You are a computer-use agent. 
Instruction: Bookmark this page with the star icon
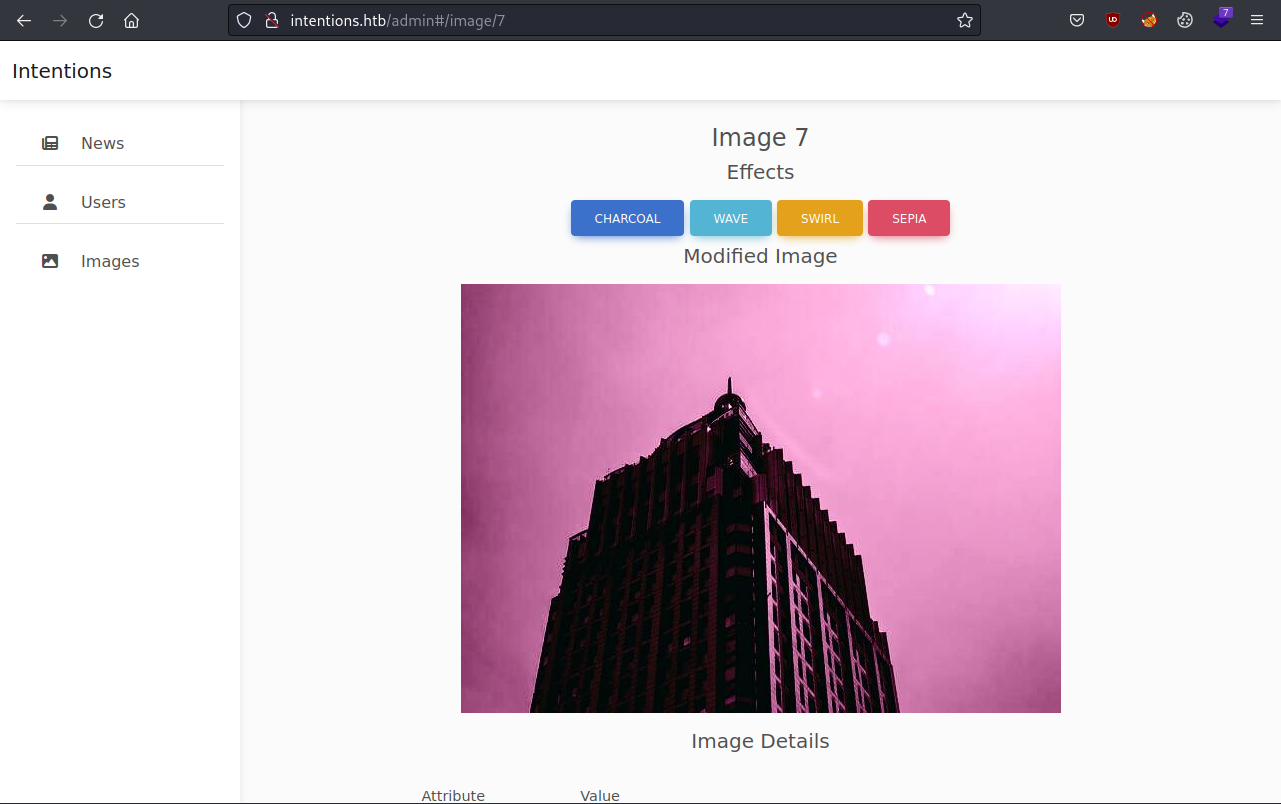(965, 20)
